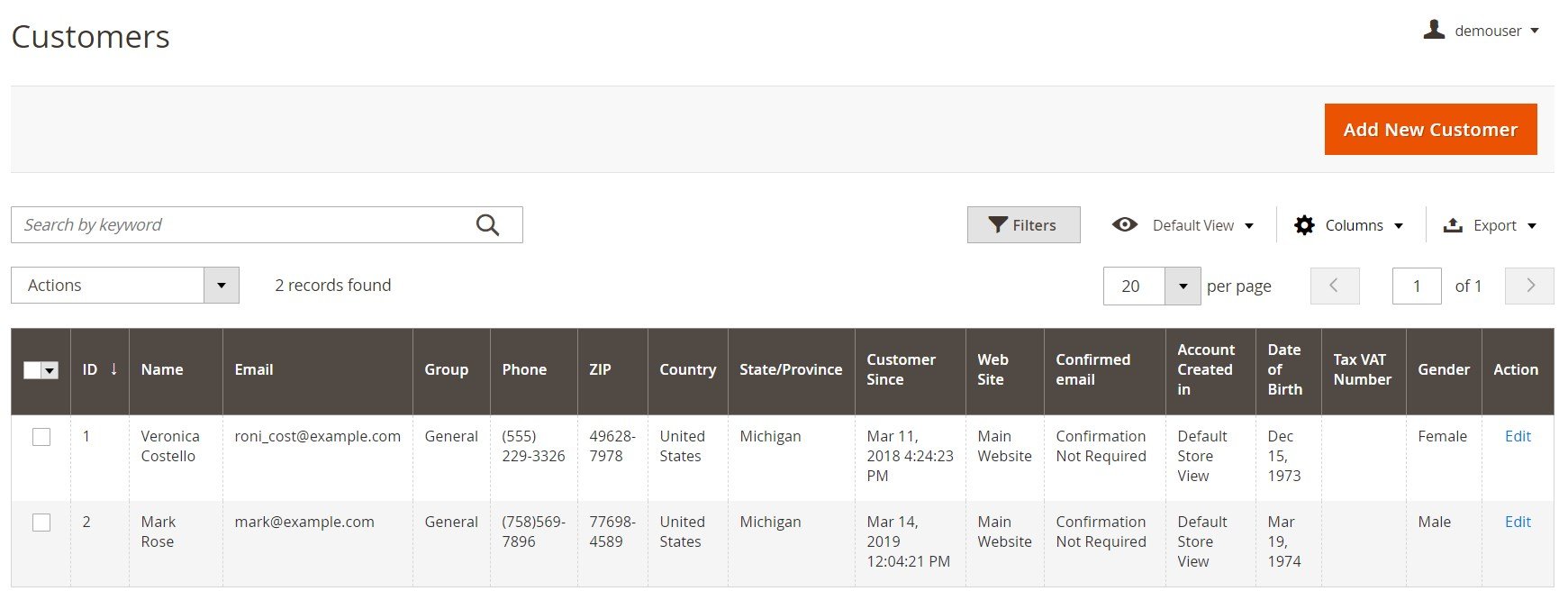
Task: Click the current page number field
Action: pyautogui.click(x=1417, y=286)
